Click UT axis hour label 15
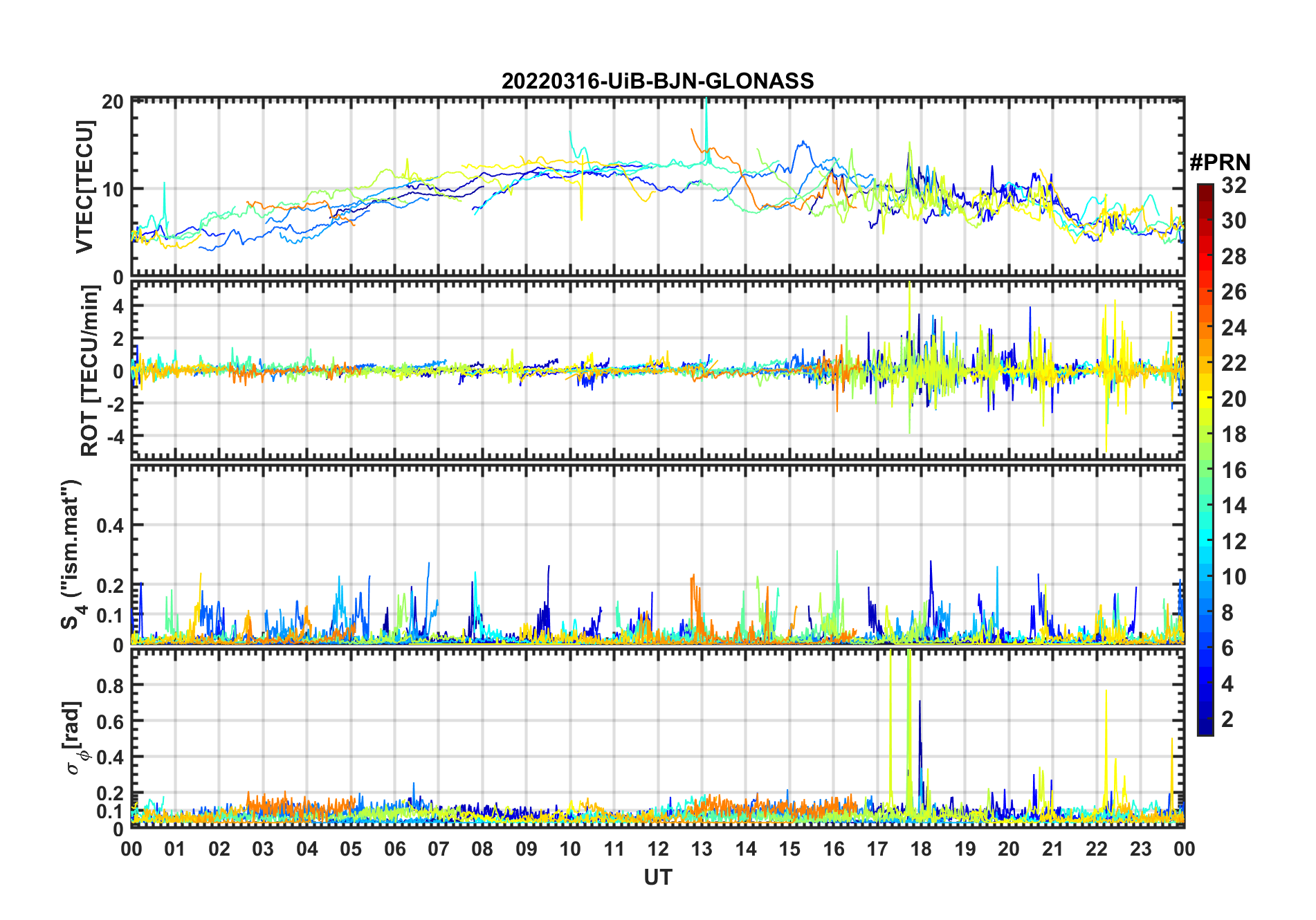The width and height of the screenshot is (1316, 920). 789,849
